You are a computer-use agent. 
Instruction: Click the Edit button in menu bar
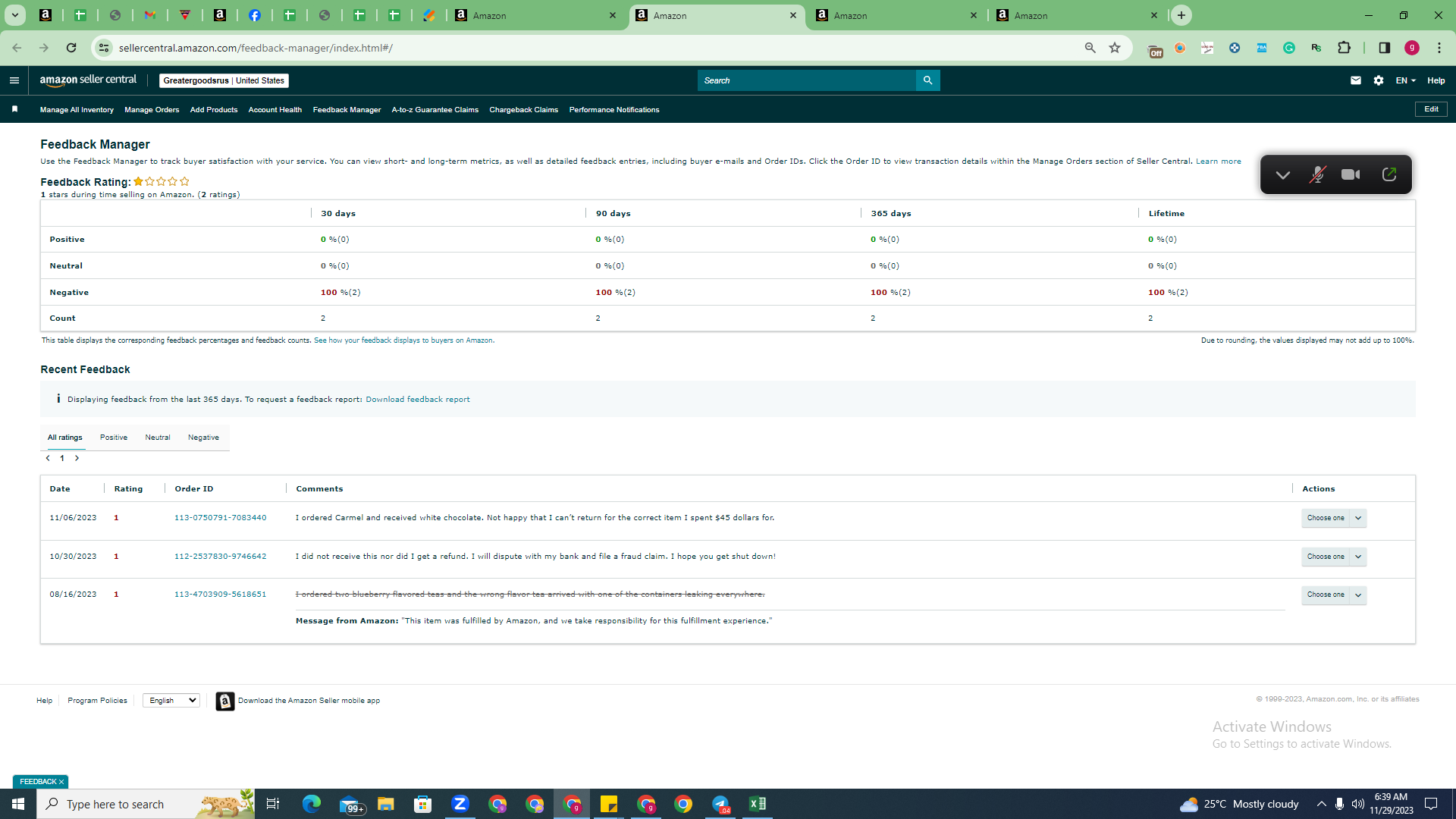point(1431,109)
